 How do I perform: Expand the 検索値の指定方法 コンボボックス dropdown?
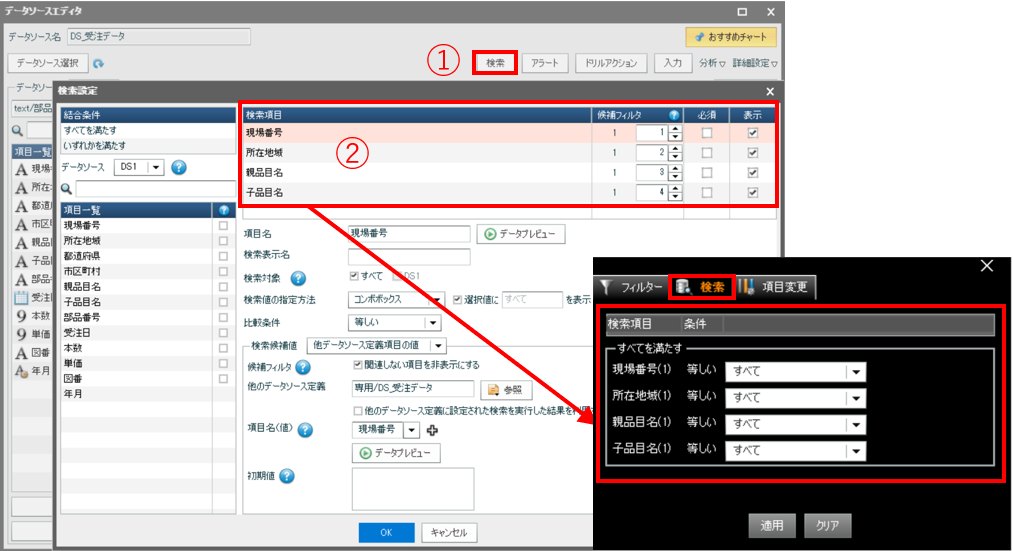436,299
